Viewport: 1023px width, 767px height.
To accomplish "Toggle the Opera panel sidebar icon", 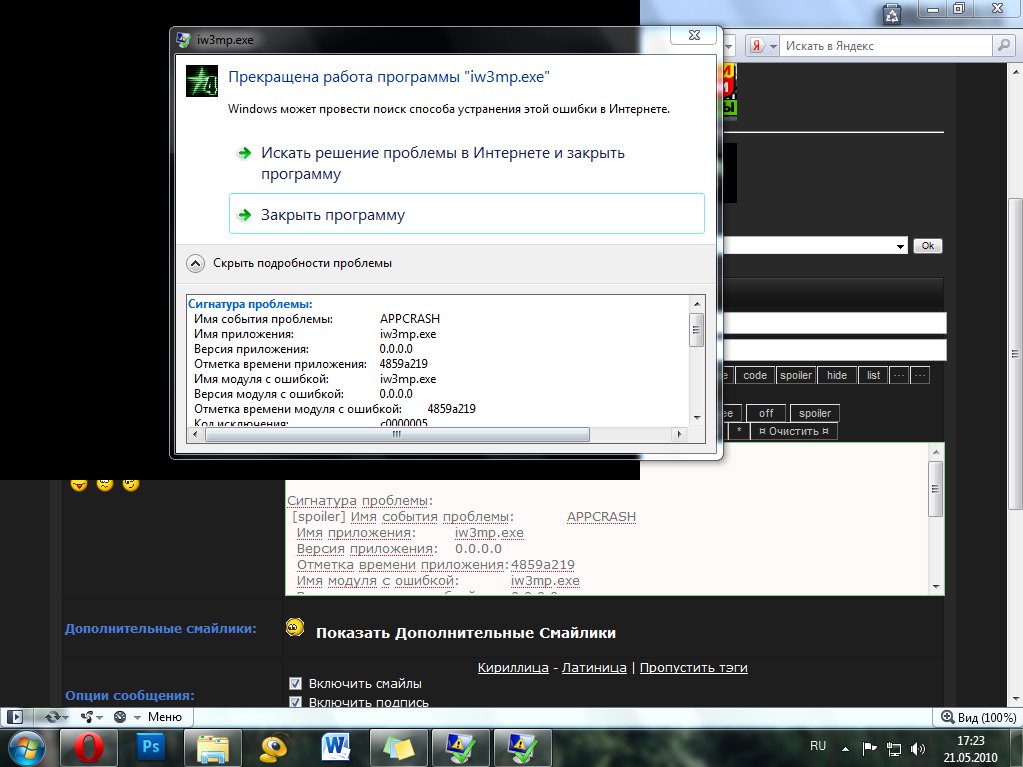I will [x=15, y=717].
